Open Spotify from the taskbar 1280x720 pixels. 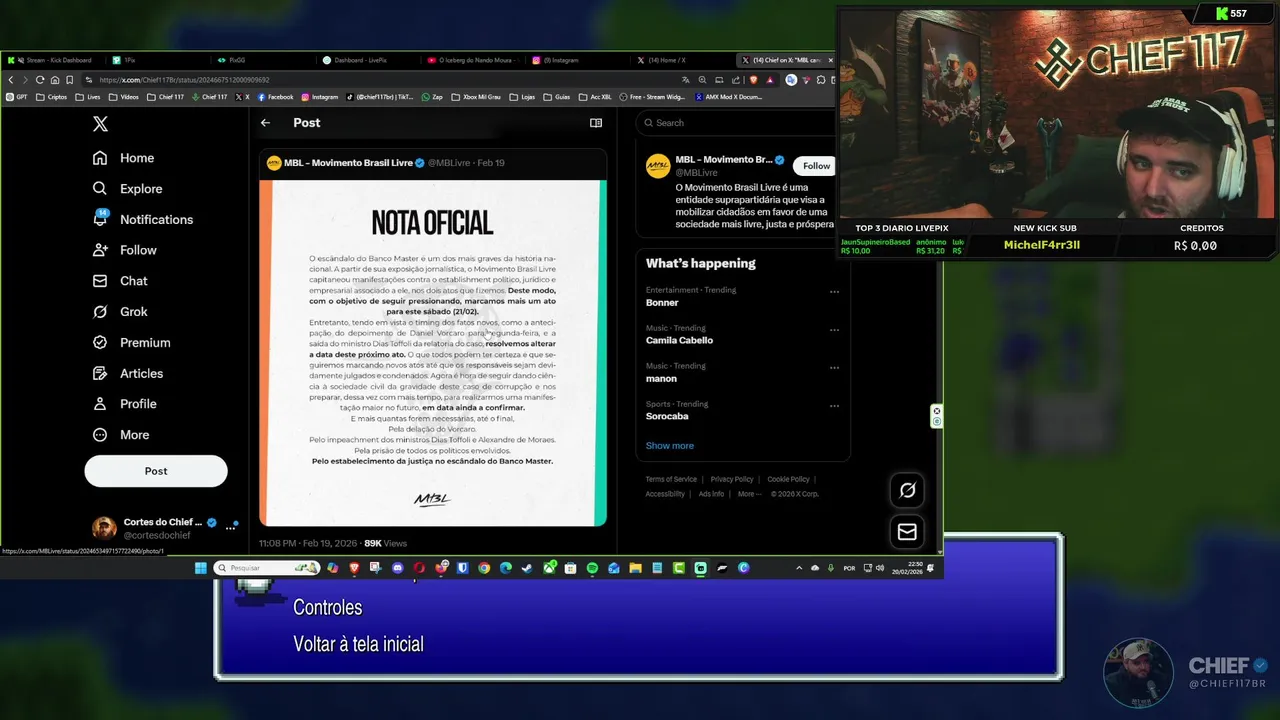pos(592,568)
